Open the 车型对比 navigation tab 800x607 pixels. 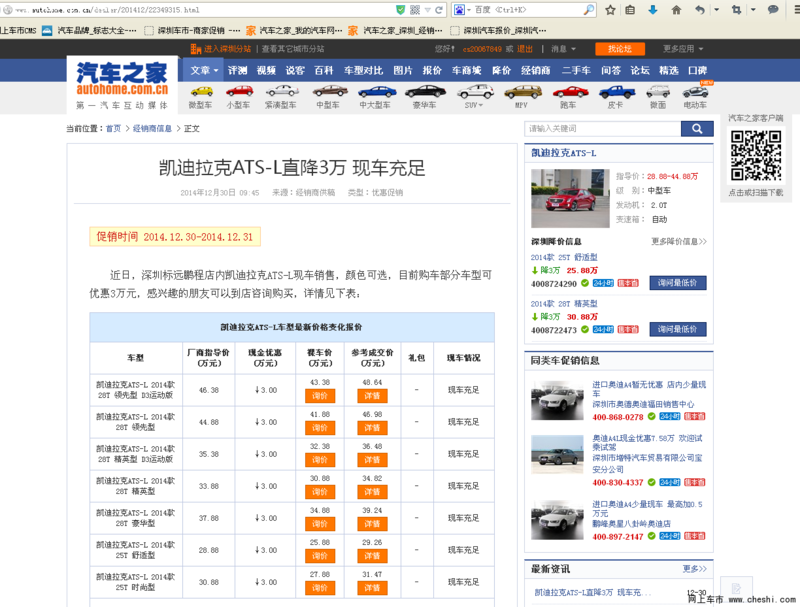tap(363, 70)
